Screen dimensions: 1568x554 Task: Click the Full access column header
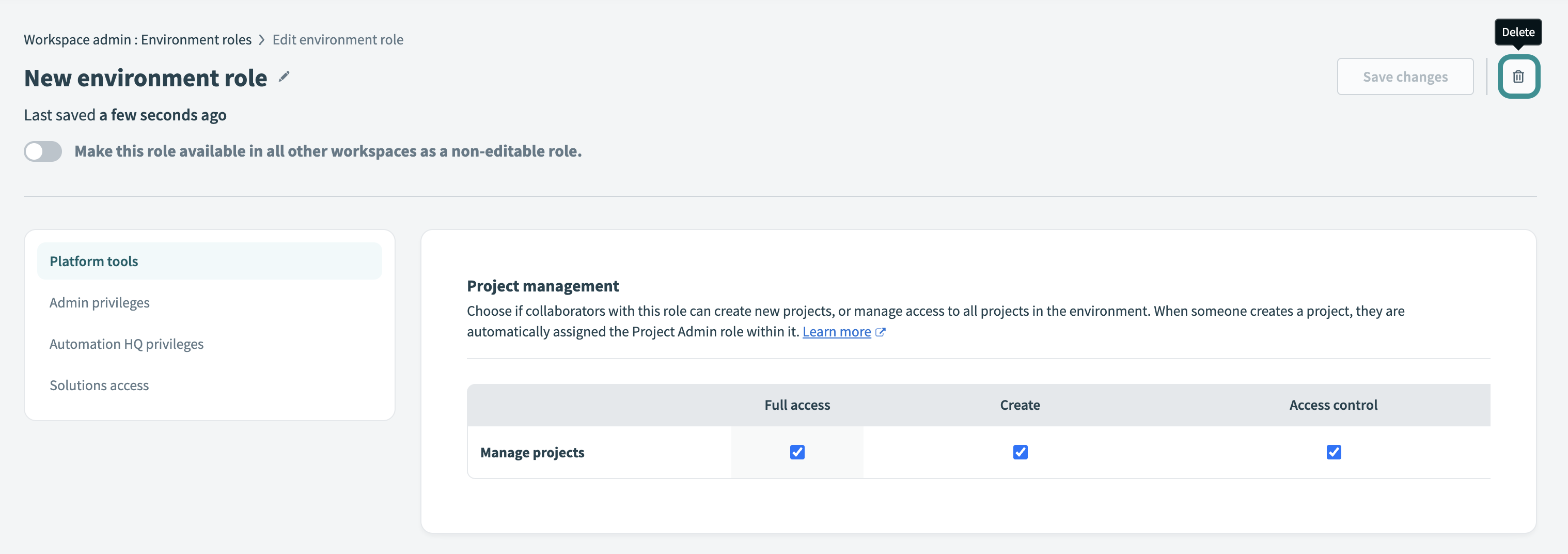point(797,404)
